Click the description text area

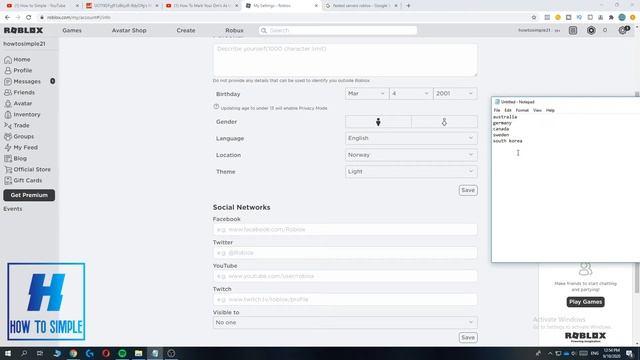pyautogui.click(x=345, y=60)
